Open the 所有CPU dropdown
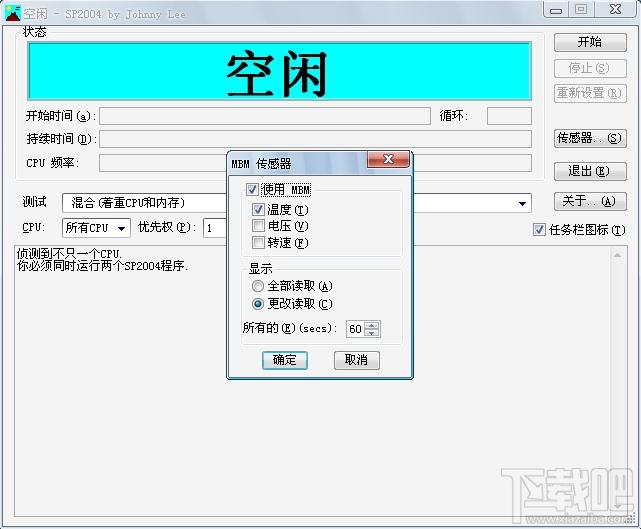This screenshot has width=641, height=529. tap(96, 228)
